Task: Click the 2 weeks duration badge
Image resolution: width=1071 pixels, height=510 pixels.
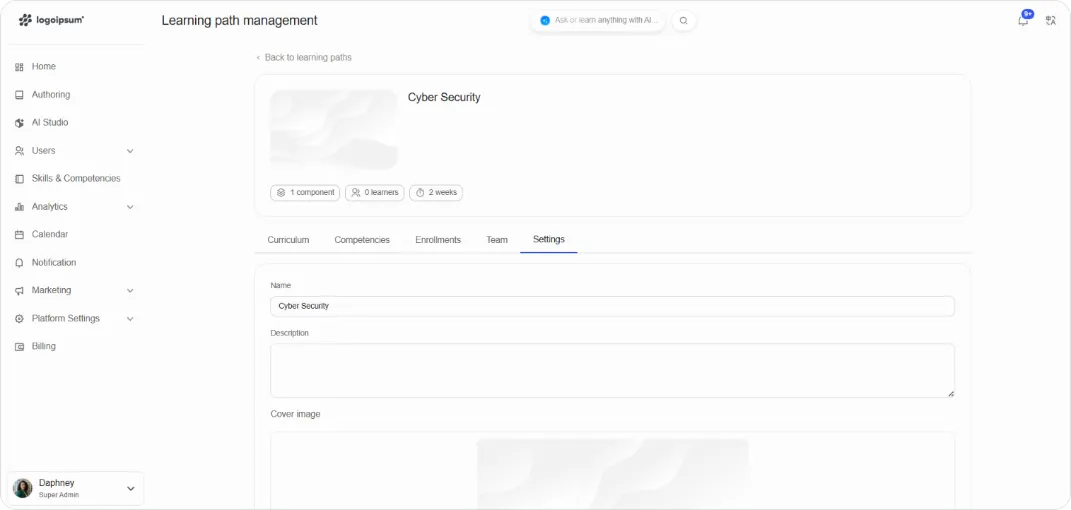Action: click(x=436, y=193)
